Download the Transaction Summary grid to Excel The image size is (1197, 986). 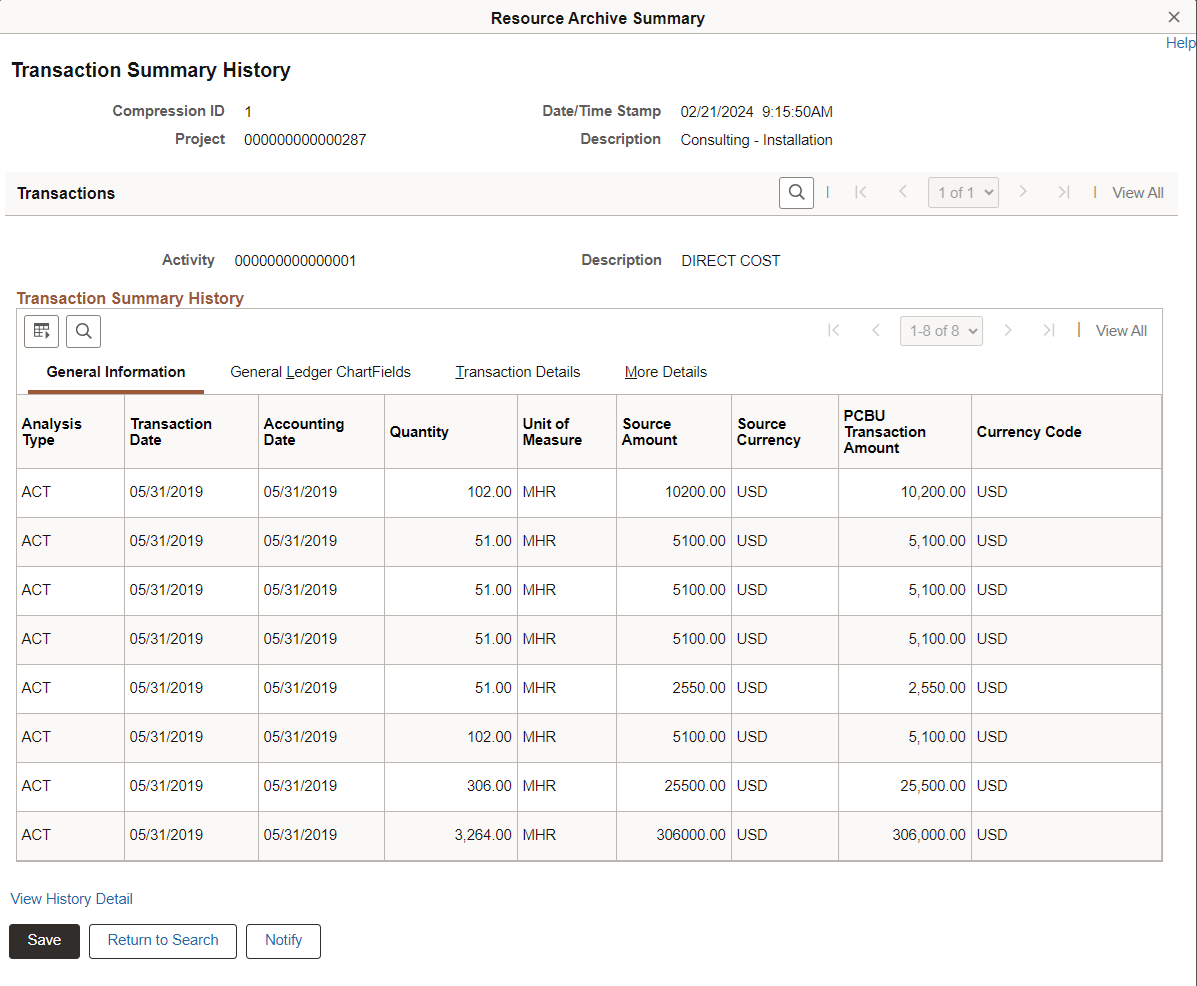coord(41,331)
